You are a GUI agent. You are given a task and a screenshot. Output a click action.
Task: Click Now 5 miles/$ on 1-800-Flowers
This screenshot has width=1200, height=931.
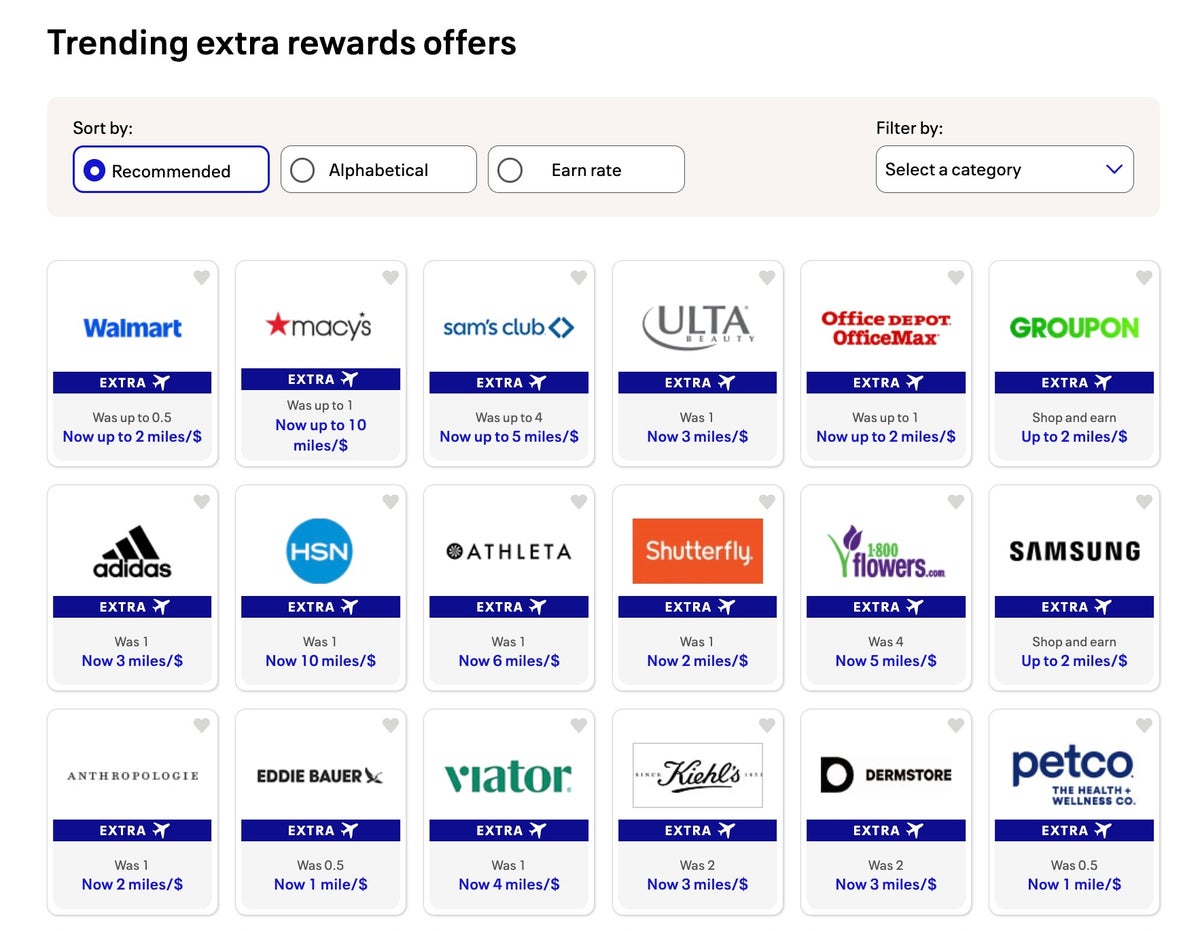tap(886, 661)
